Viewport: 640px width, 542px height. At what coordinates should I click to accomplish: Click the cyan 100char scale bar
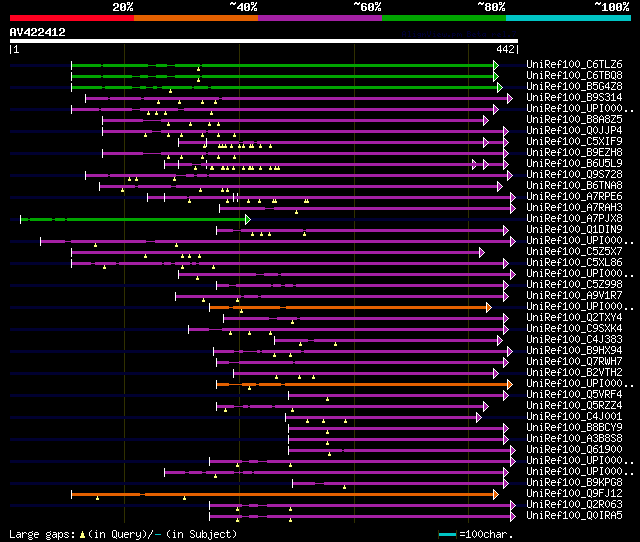pyautogui.click(x=447, y=534)
